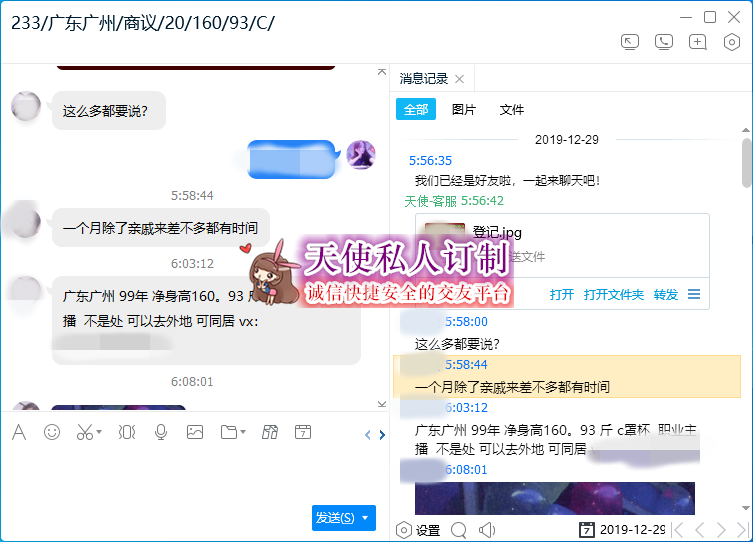The height and width of the screenshot is (542, 753).
Task: Start a voice call with phone icon
Action: click(x=664, y=42)
